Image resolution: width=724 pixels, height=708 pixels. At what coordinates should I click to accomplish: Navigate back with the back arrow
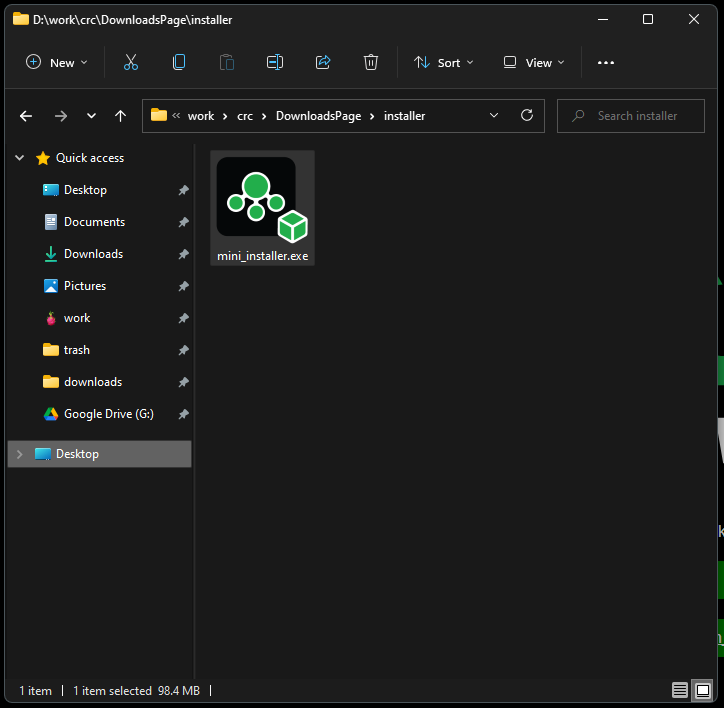(27, 116)
